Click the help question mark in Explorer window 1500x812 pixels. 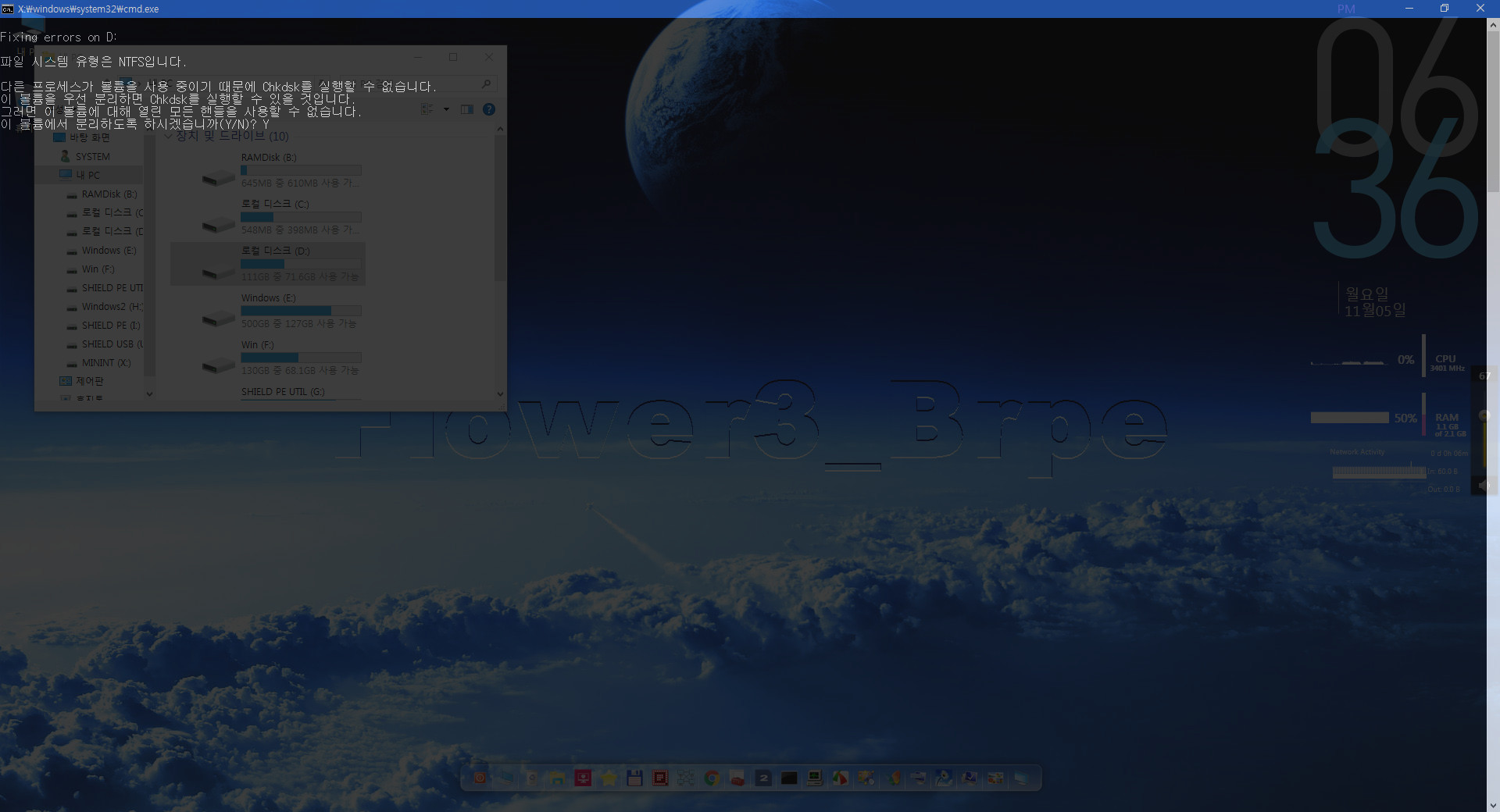click(489, 109)
